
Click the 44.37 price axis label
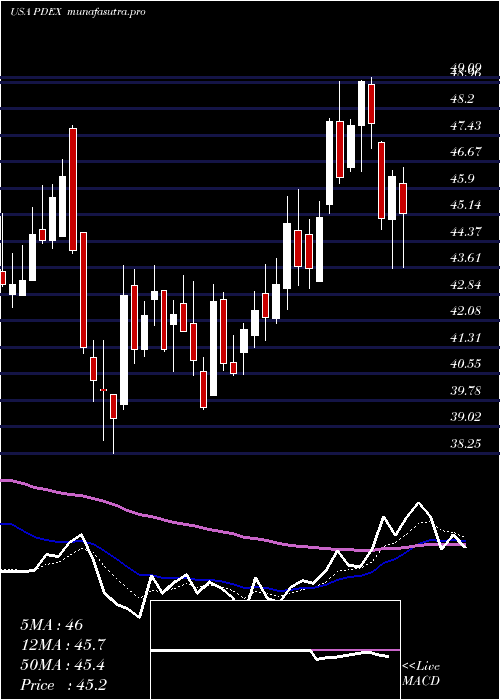466,232
